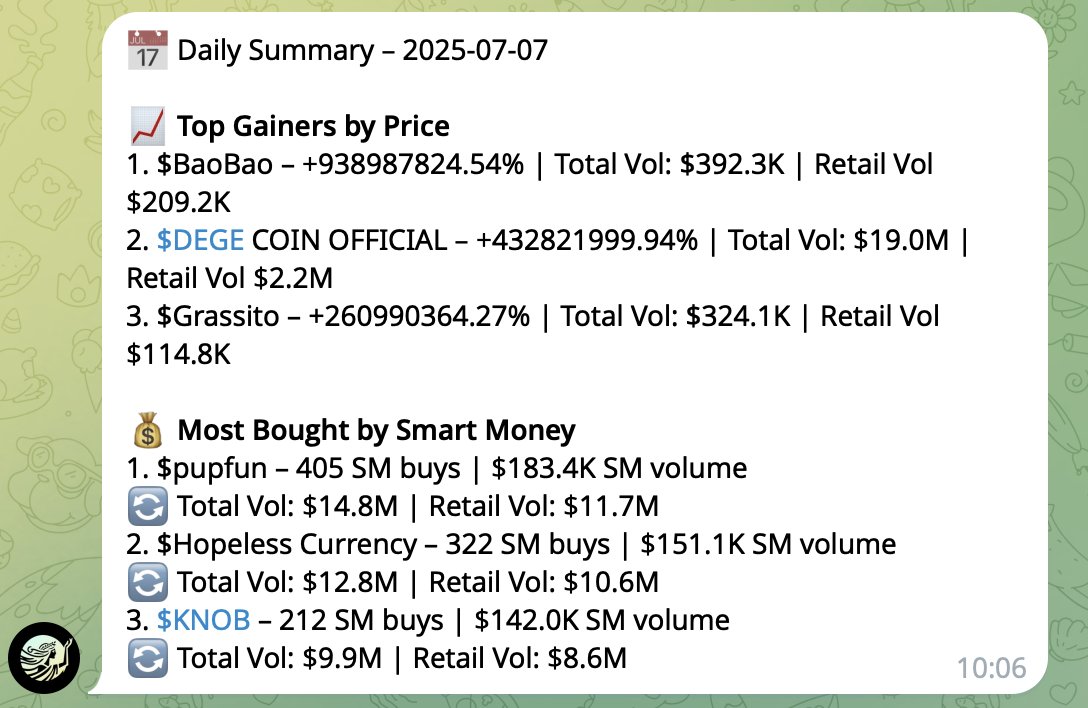Click the $BaoBao top gainer line
1088x708 pixels.
click(529, 183)
